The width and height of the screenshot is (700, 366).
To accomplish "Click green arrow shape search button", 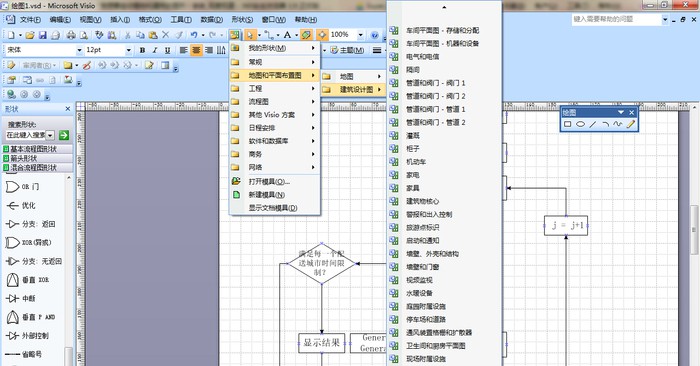I will click(x=64, y=135).
